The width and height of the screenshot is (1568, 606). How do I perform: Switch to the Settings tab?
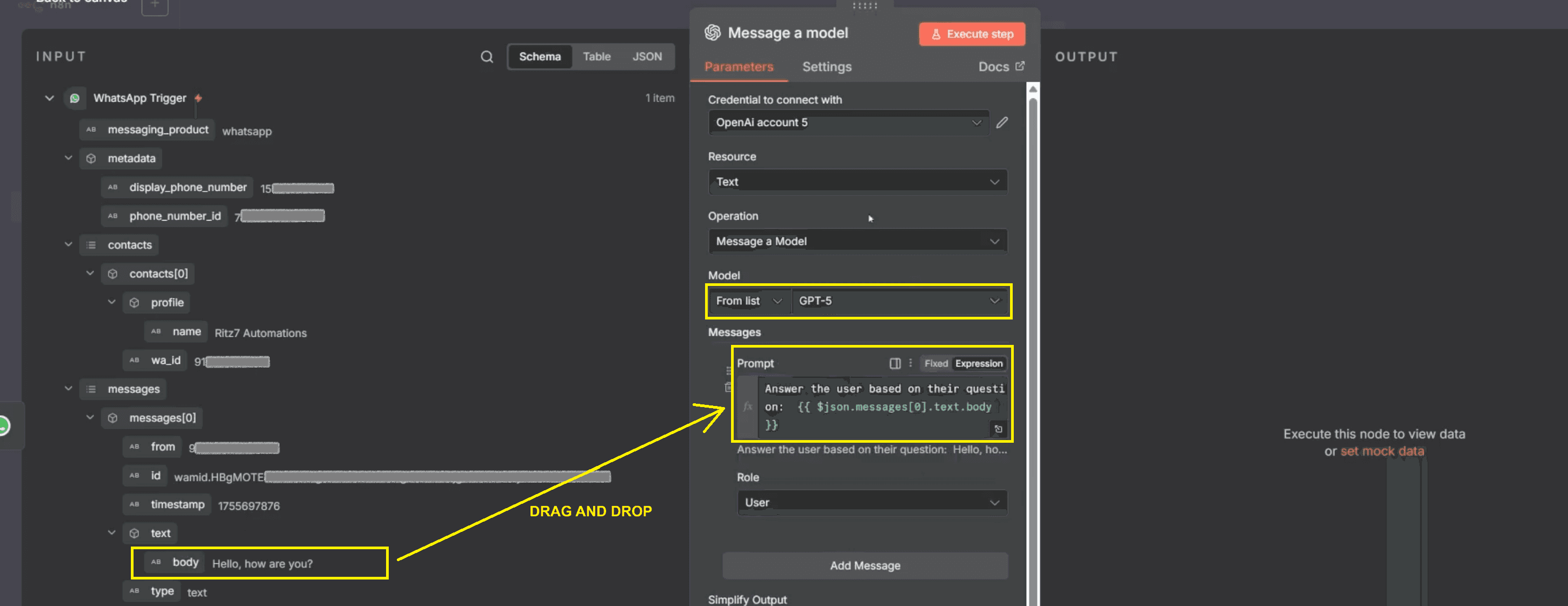826,67
